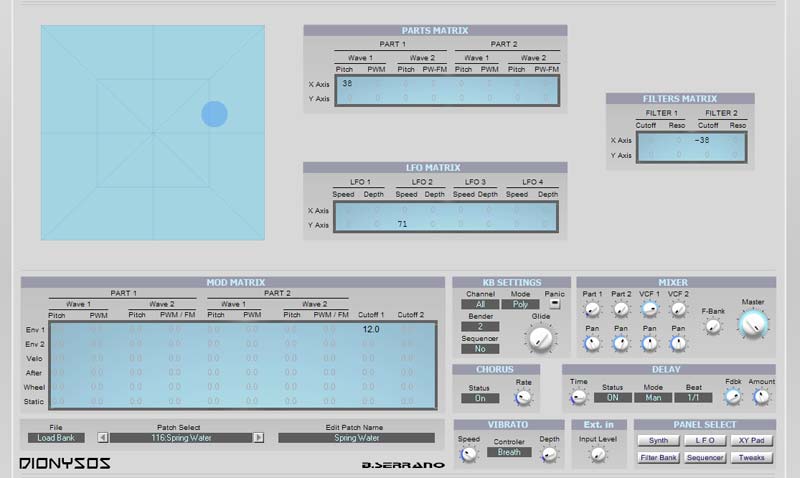Adjust the Mixer Part 1 level knob
Screen dimensions: 800x478
coord(592,309)
